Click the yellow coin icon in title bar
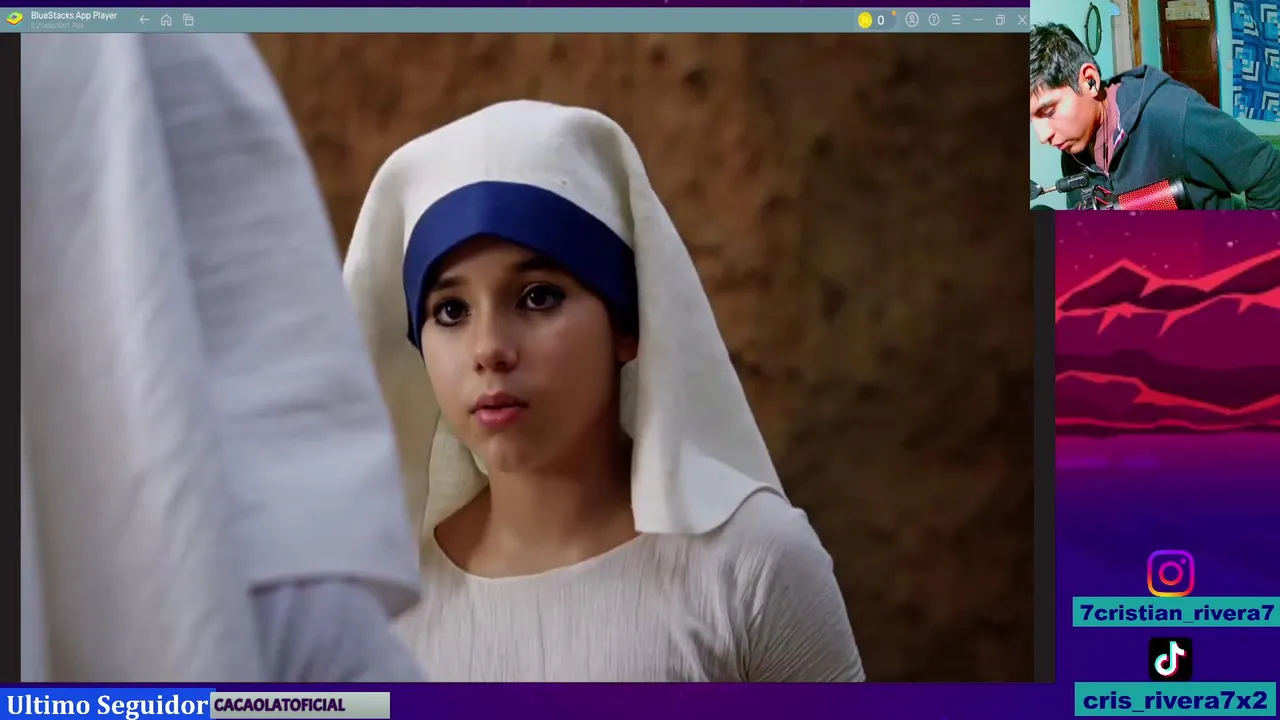1280x720 pixels. click(x=865, y=20)
